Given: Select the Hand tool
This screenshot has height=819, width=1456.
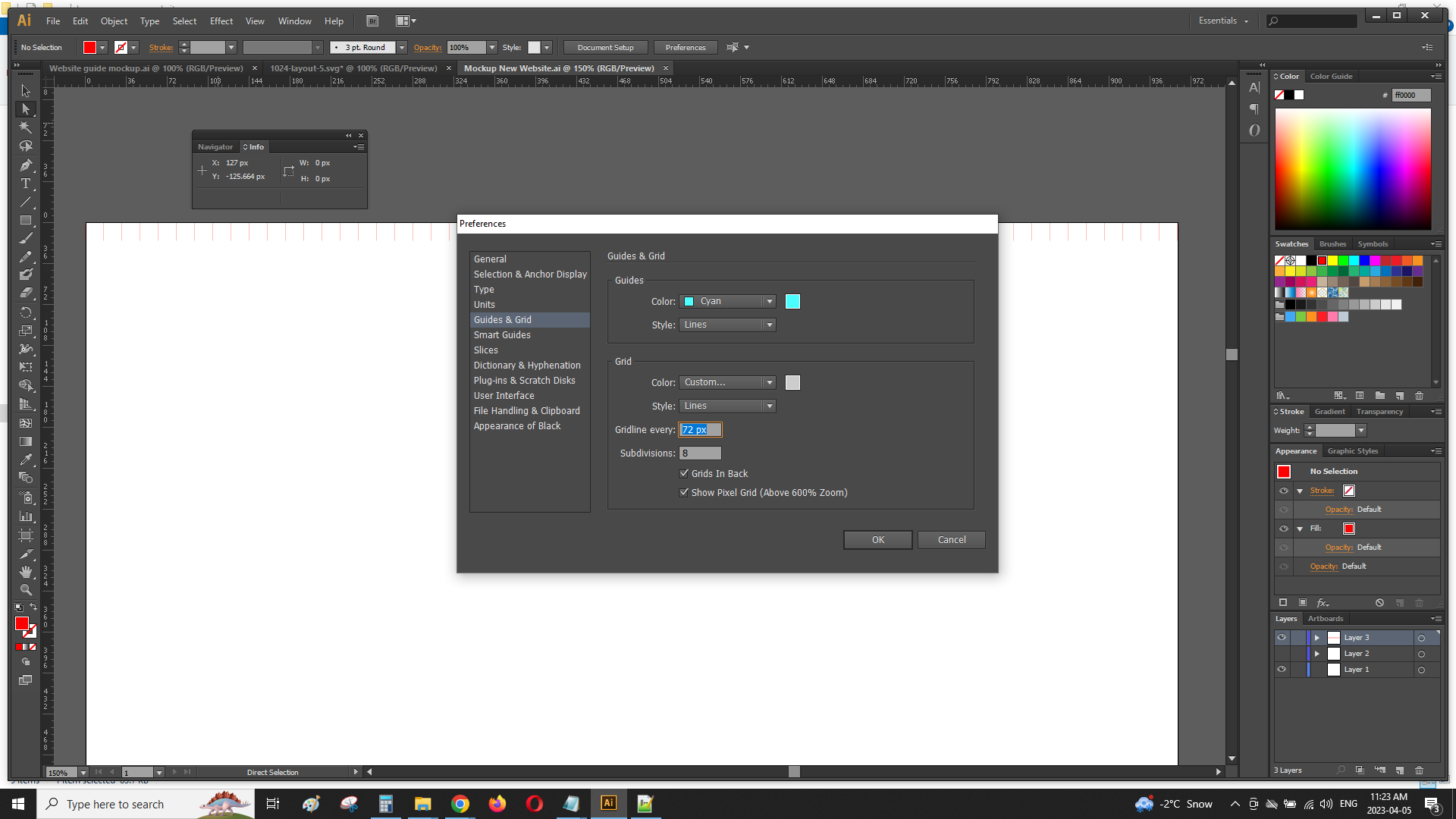Looking at the screenshot, I should click(x=26, y=572).
